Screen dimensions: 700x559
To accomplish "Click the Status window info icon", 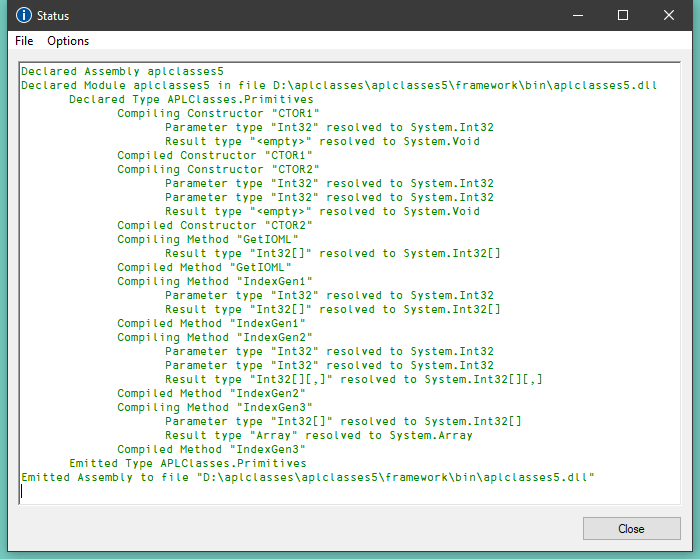I will coord(24,16).
